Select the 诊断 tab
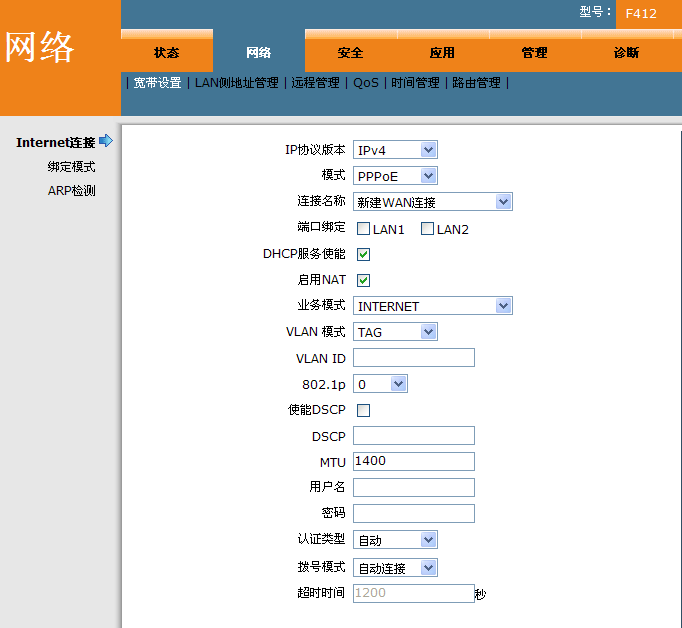 coord(627,53)
